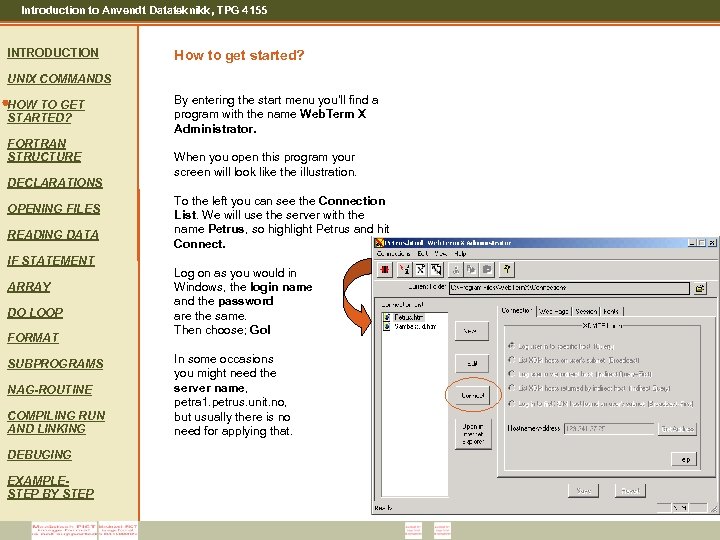Viewport: 720px width, 540px height.
Task: Open the FORTRAN STRUCTURE sidebar link
Action: coord(45,150)
